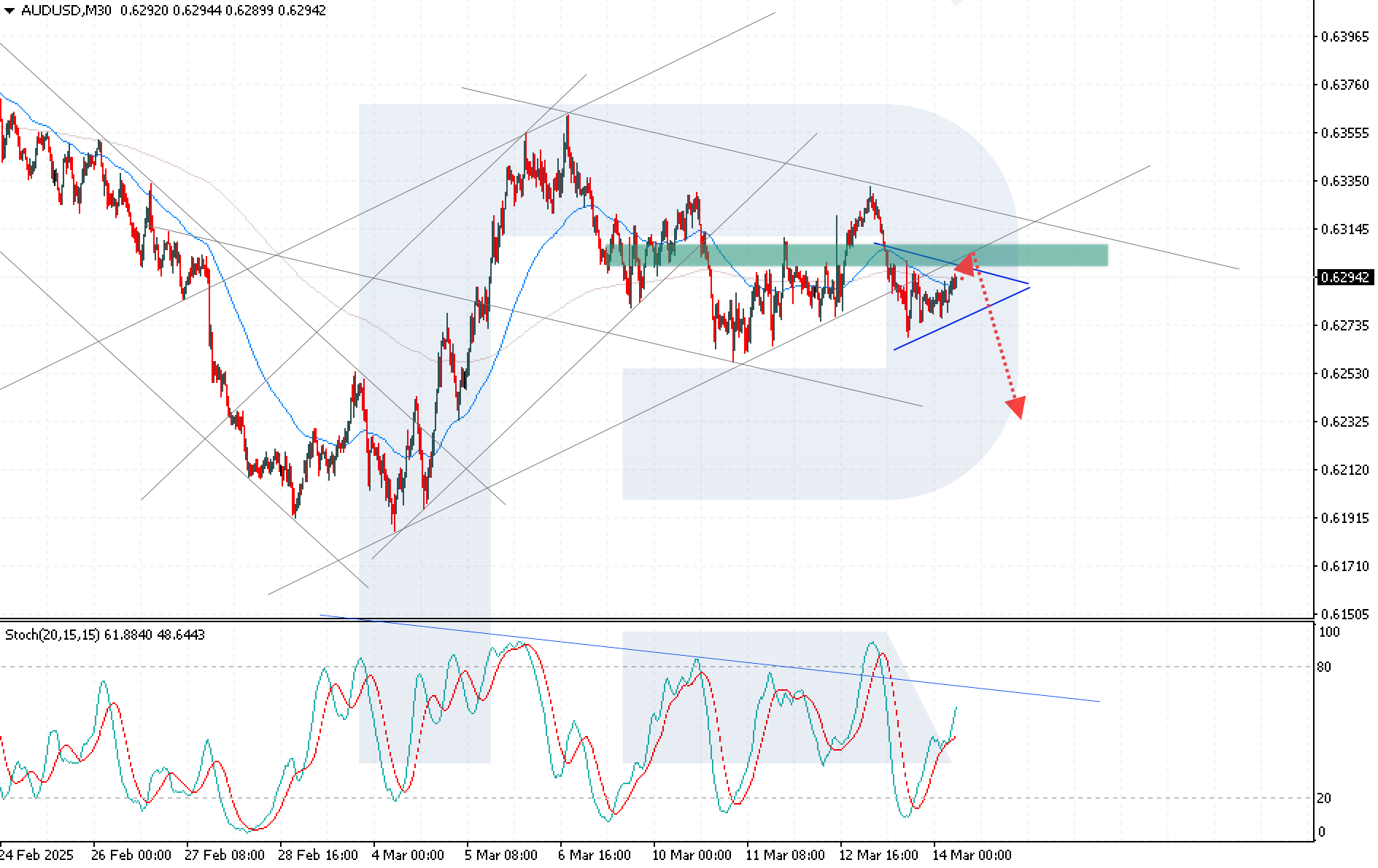Click the 20 level on Stochastic scale

1324,798
